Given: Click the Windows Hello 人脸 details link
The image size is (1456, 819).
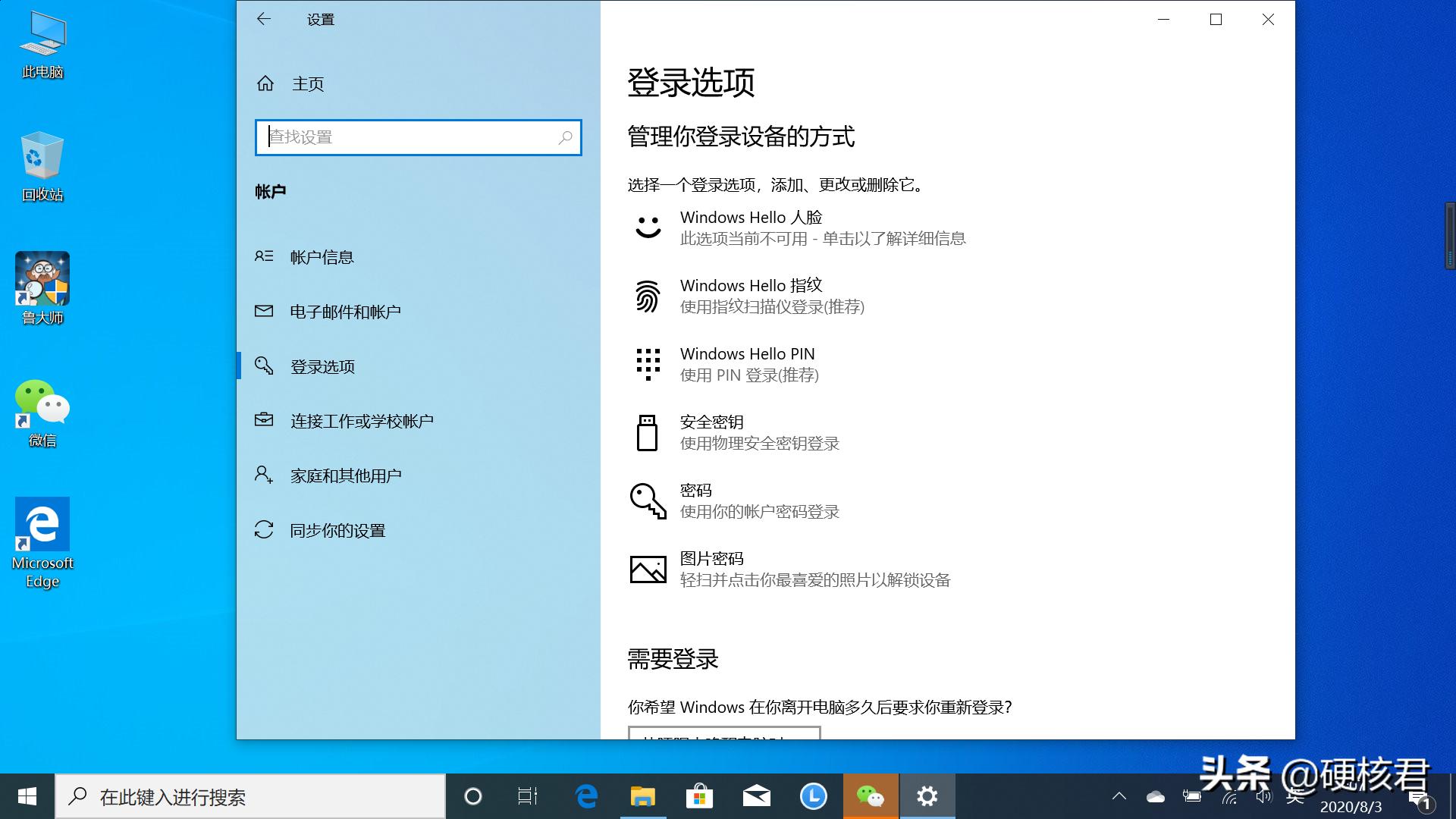Looking at the screenshot, I should (x=823, y=238).
